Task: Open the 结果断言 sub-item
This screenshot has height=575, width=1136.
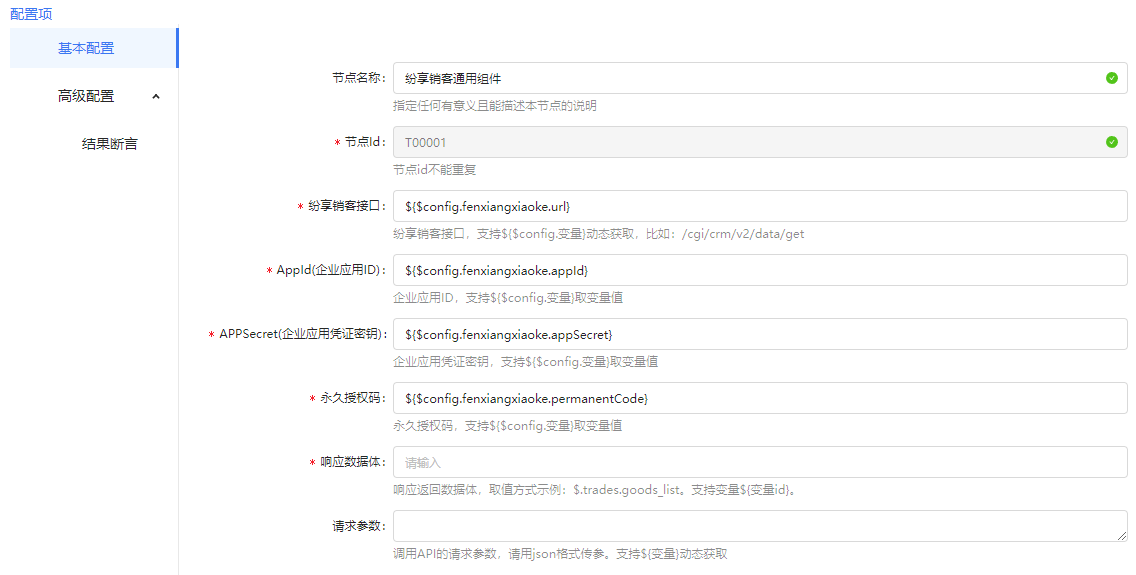Action: point(110,144)
